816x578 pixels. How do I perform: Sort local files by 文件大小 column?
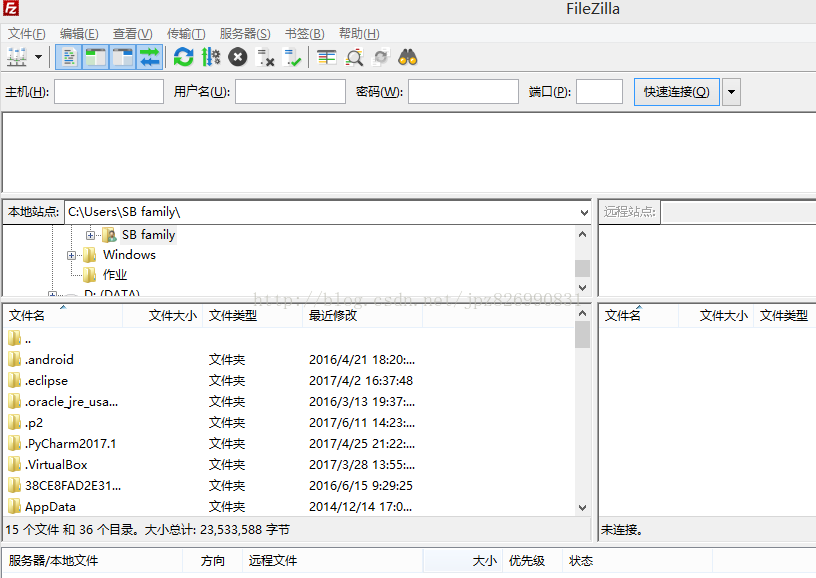162,315
